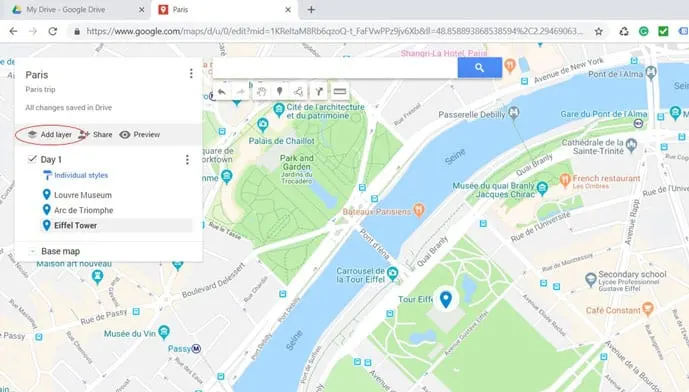Click Passy metro station icon
This screenshot has height=392, width=689.
pyautogui.click(x=196, y=349)
